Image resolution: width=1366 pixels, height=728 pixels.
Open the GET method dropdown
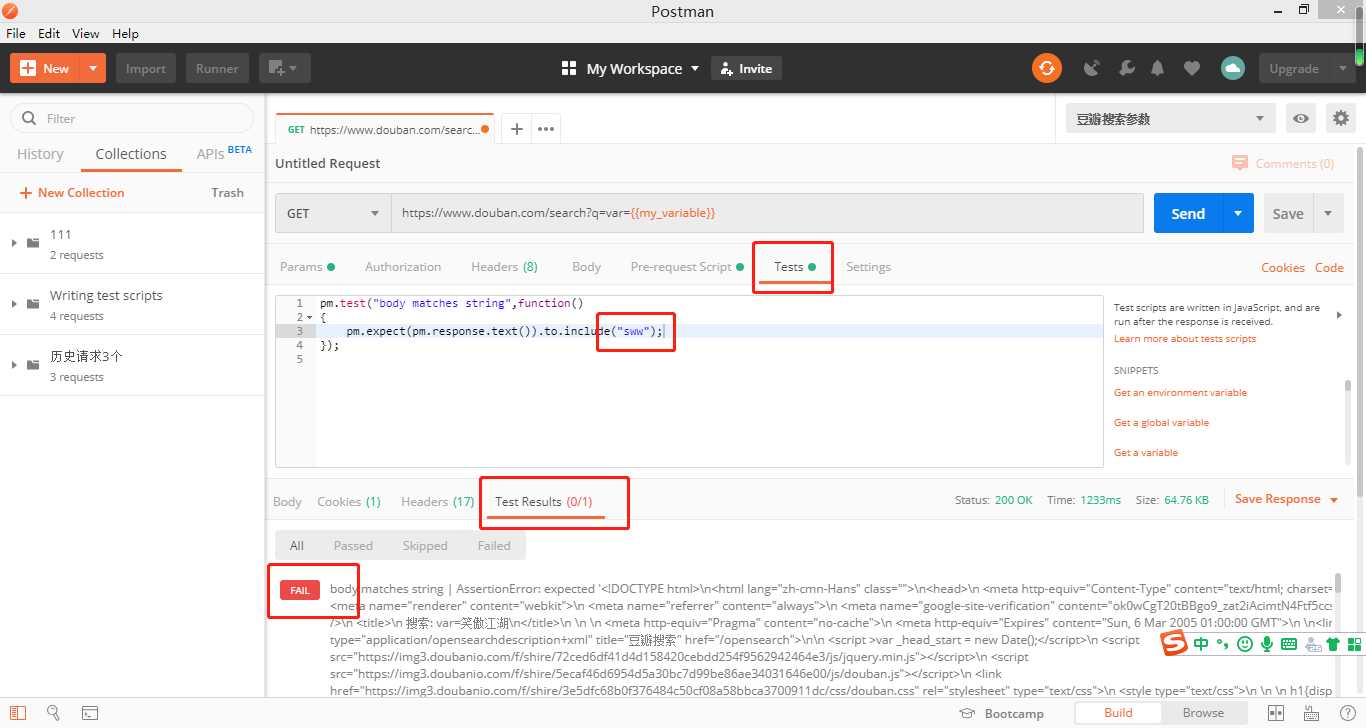tap(333, 213)
